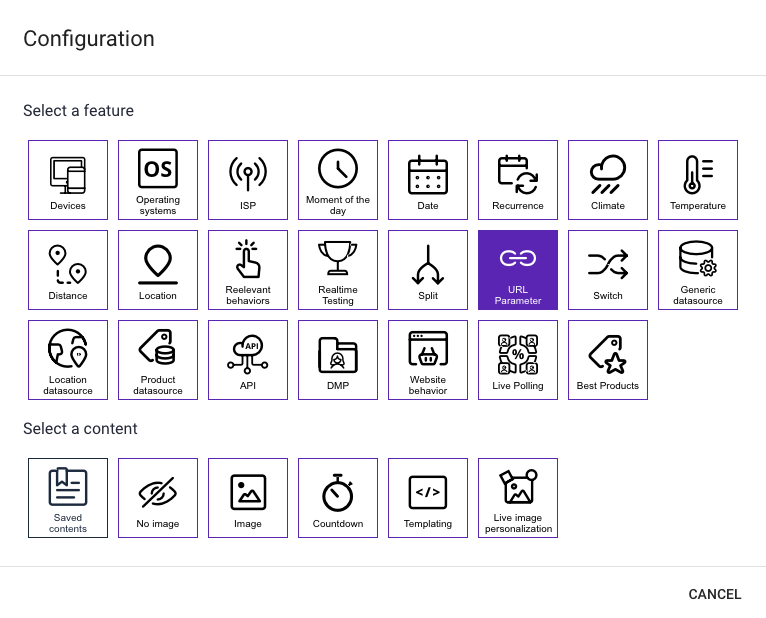Select the API feature icon

[x=248, y=360]
